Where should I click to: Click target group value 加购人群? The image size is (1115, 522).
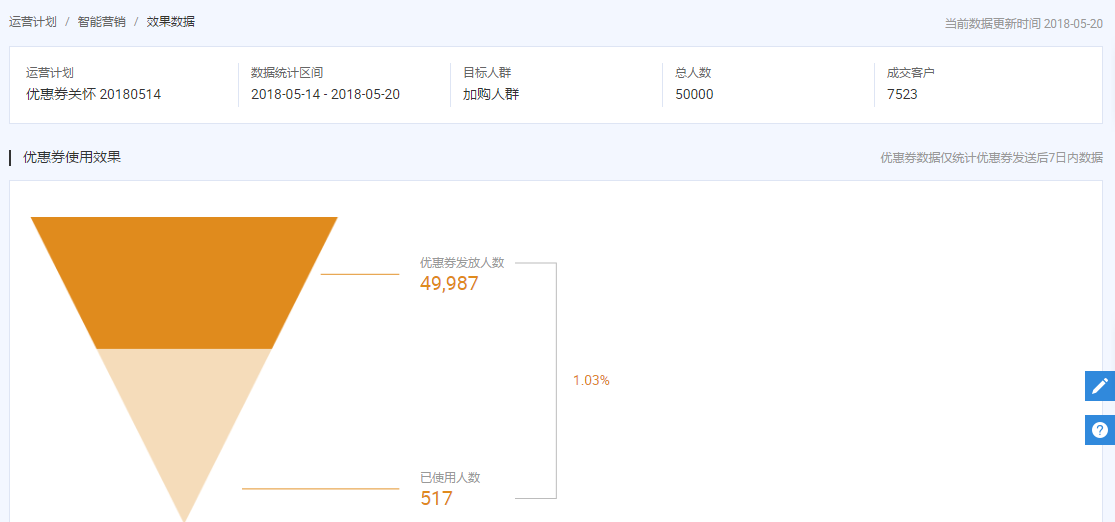[491, 94]
